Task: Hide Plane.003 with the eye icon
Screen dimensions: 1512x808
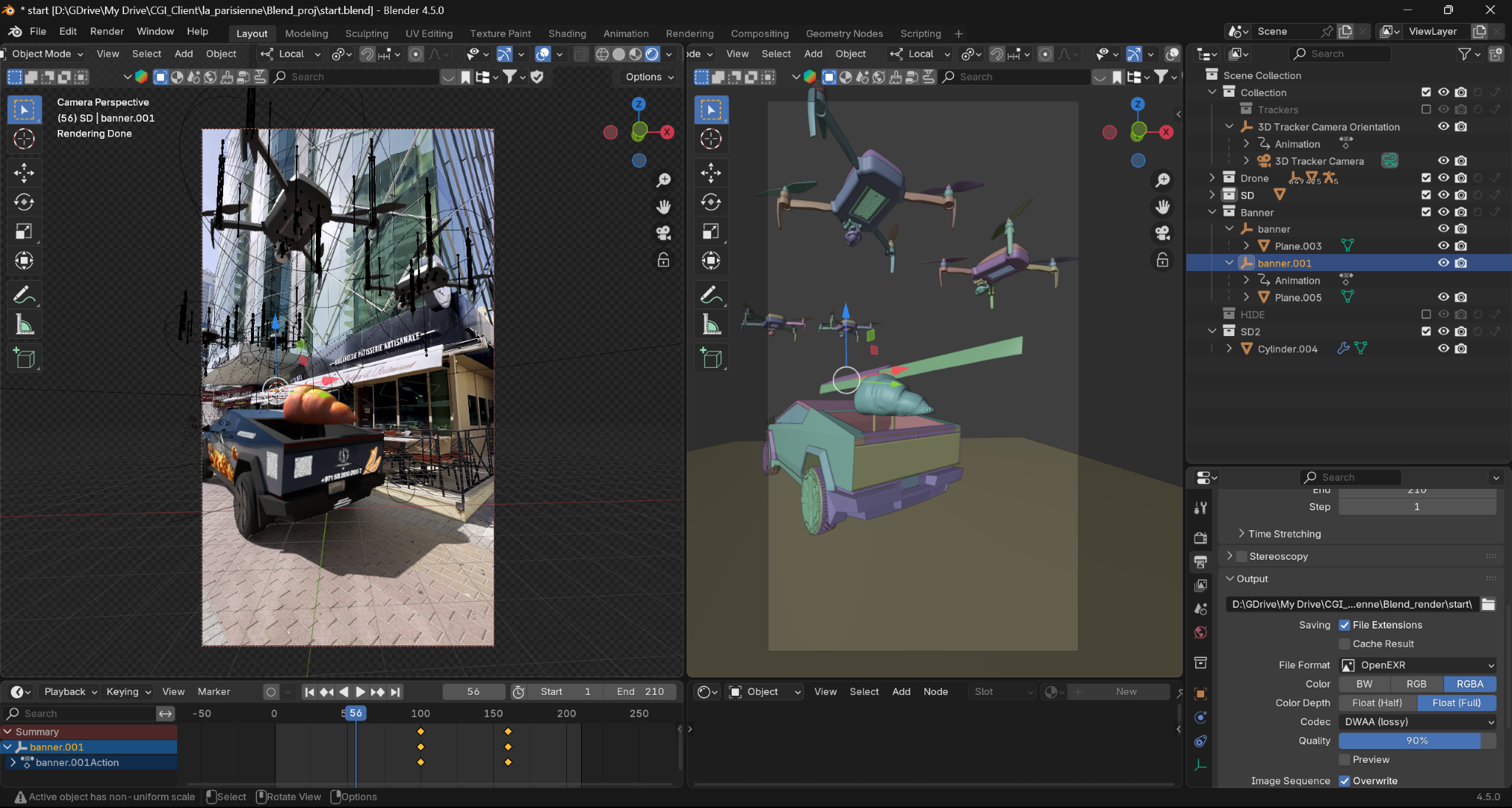Action: 1443,246
